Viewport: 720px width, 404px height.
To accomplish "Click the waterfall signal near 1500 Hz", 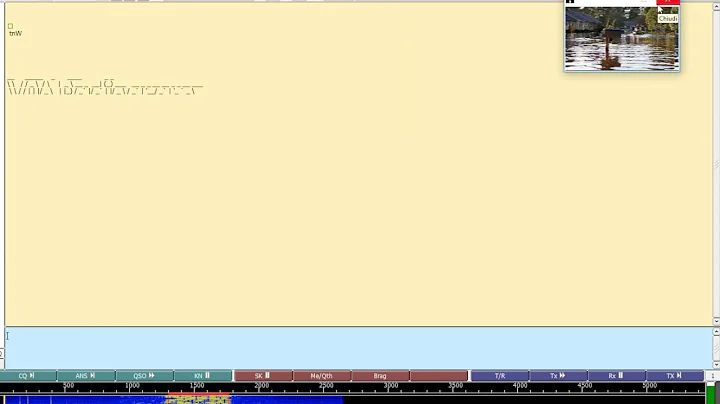I will point(198,399).
